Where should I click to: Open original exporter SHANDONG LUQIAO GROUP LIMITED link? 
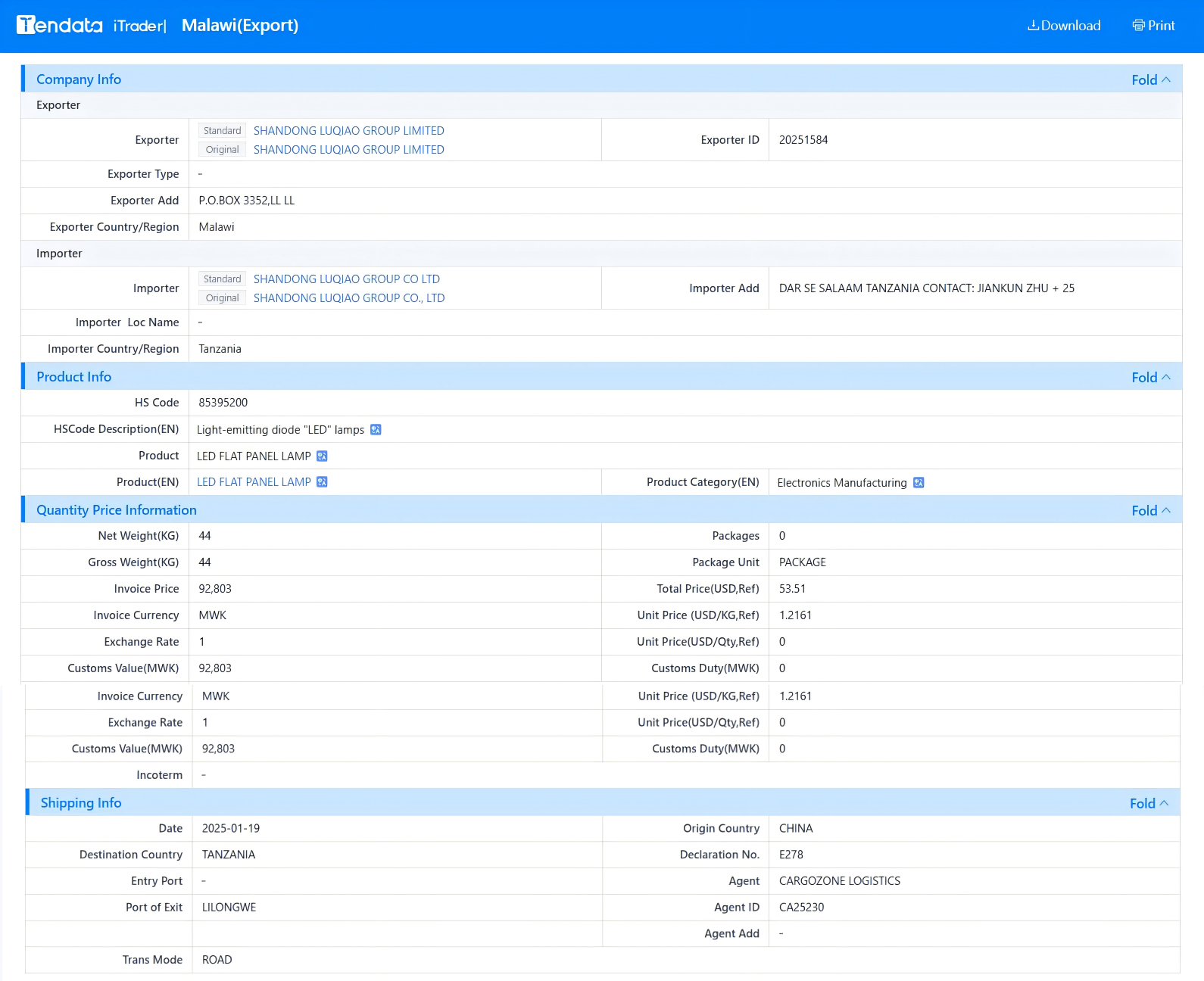(349, 150)
